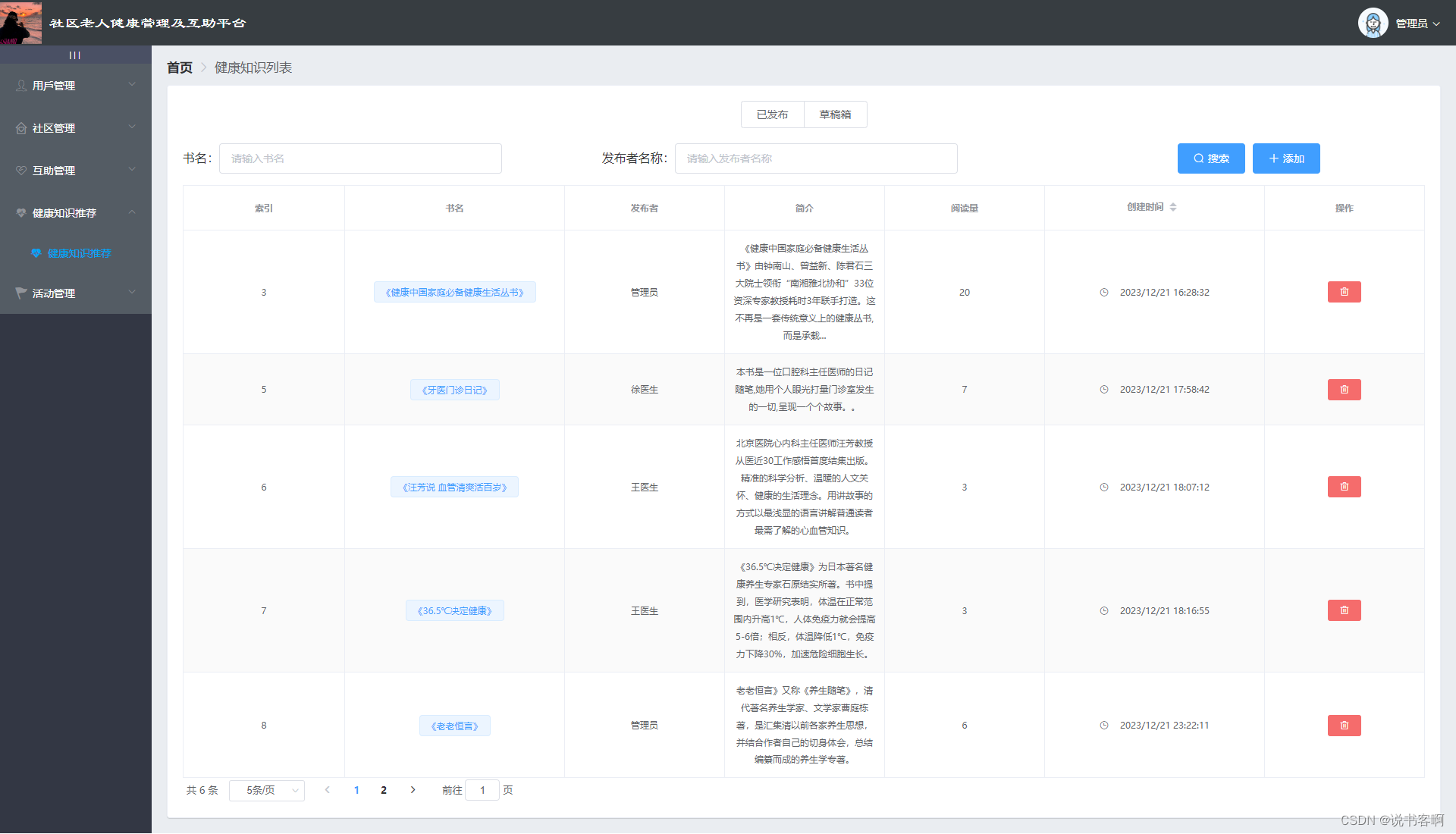Click the 简介 column header
The width and height of the screenshot is (1456, 834).
(x=805, y=208)
